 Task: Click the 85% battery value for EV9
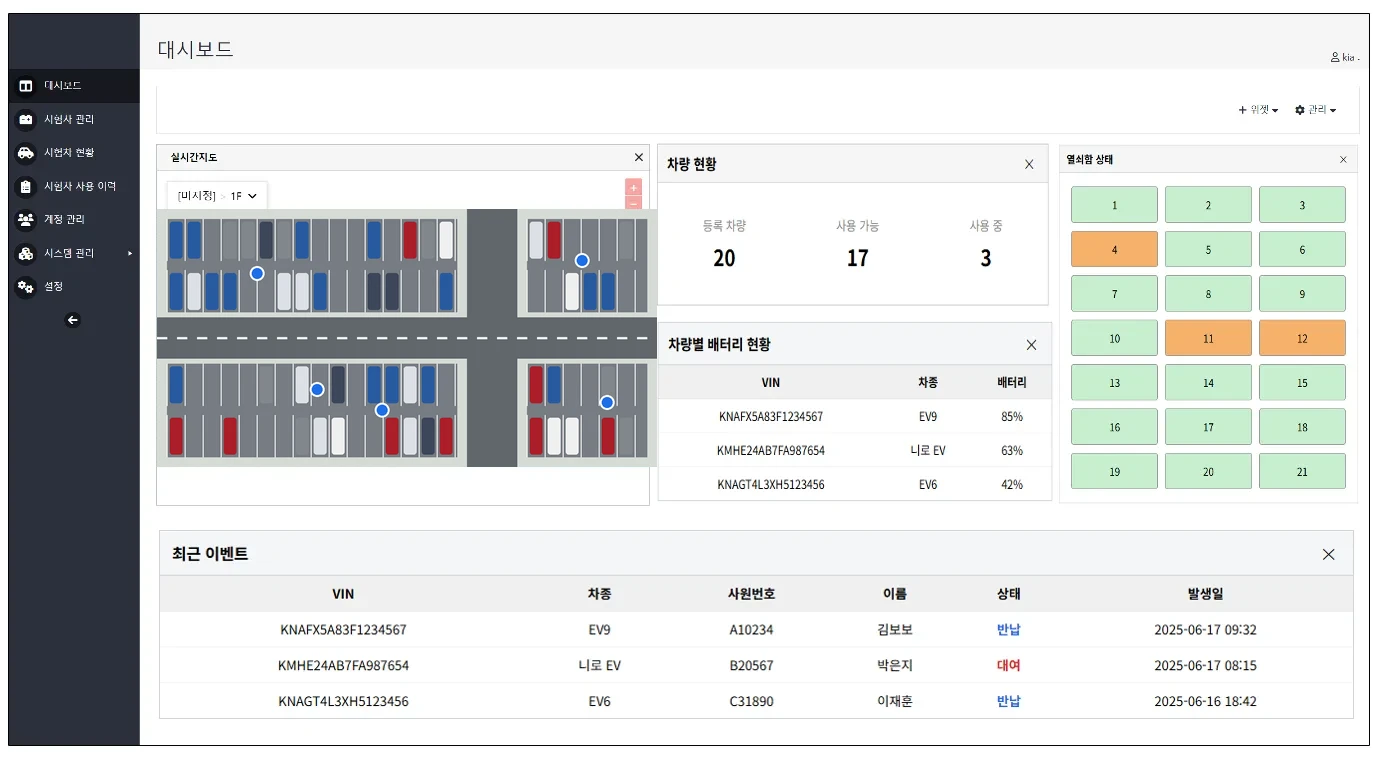tap(1011, 417)
